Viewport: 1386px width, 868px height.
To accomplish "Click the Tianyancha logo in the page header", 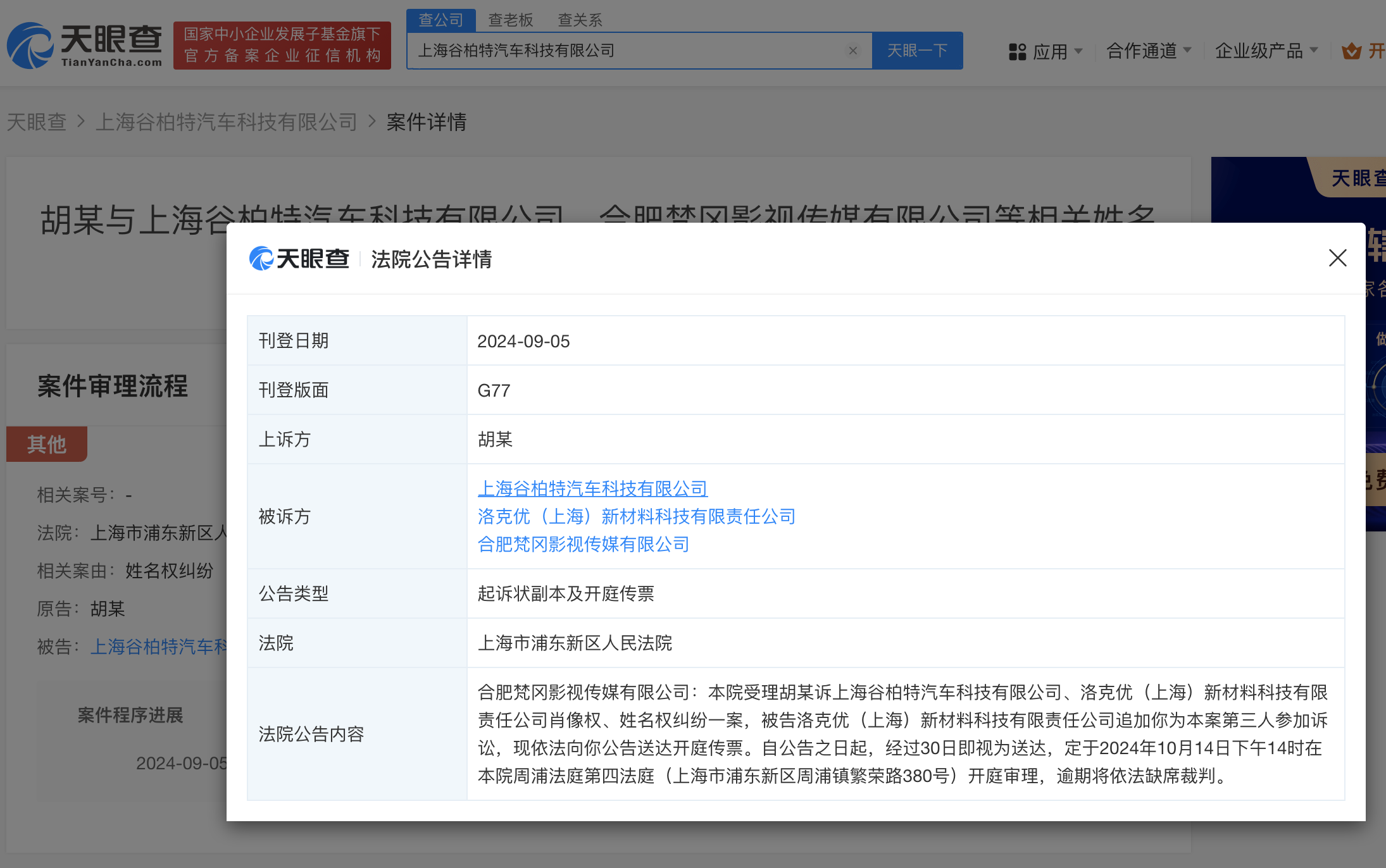I will (x=84, y=44).
